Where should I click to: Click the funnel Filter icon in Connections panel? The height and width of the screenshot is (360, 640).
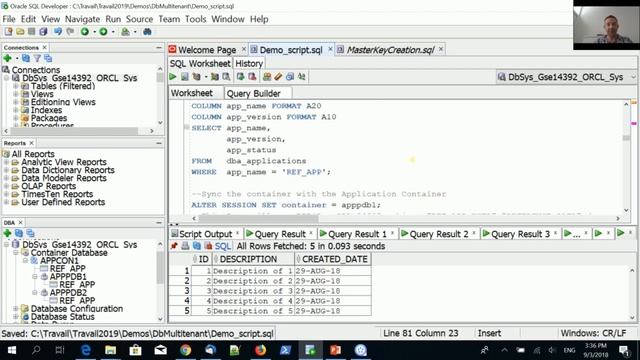[x=37, y=58]
